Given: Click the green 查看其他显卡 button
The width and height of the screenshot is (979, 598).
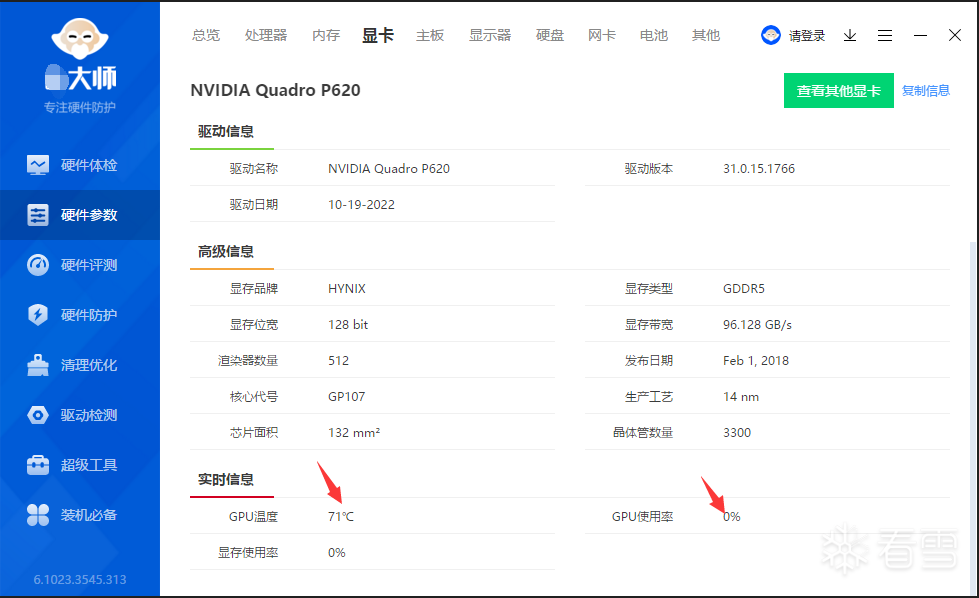Looking at the screenshot, I should (x=839, y=91).
